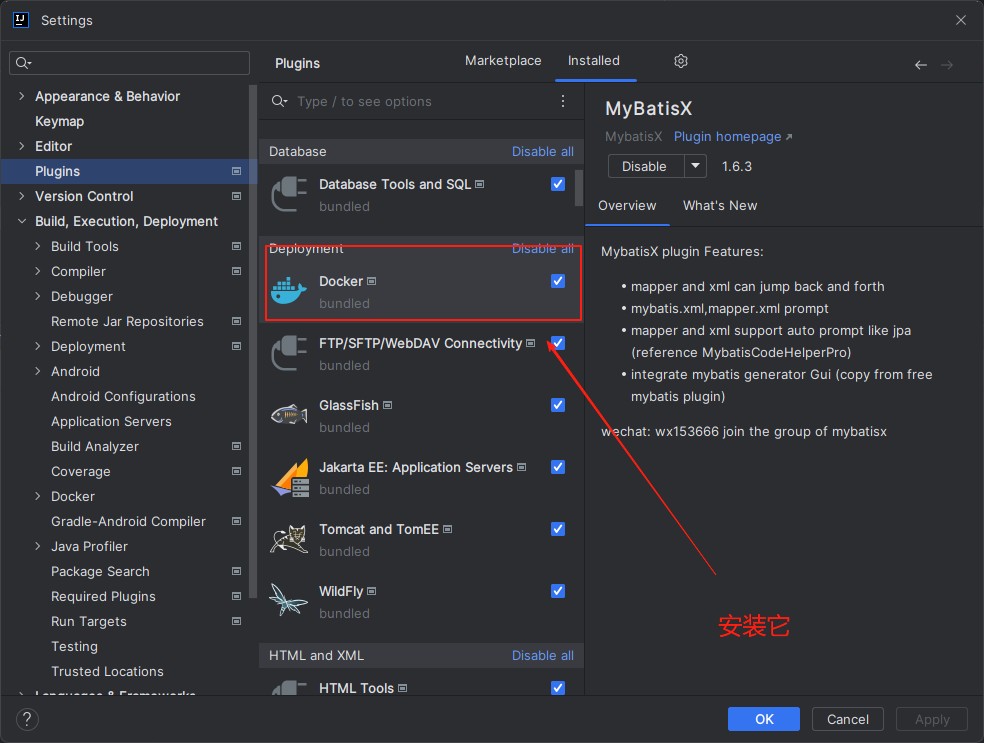
Task: Click the settings search magnifier icon
Action: click(23, 63)
